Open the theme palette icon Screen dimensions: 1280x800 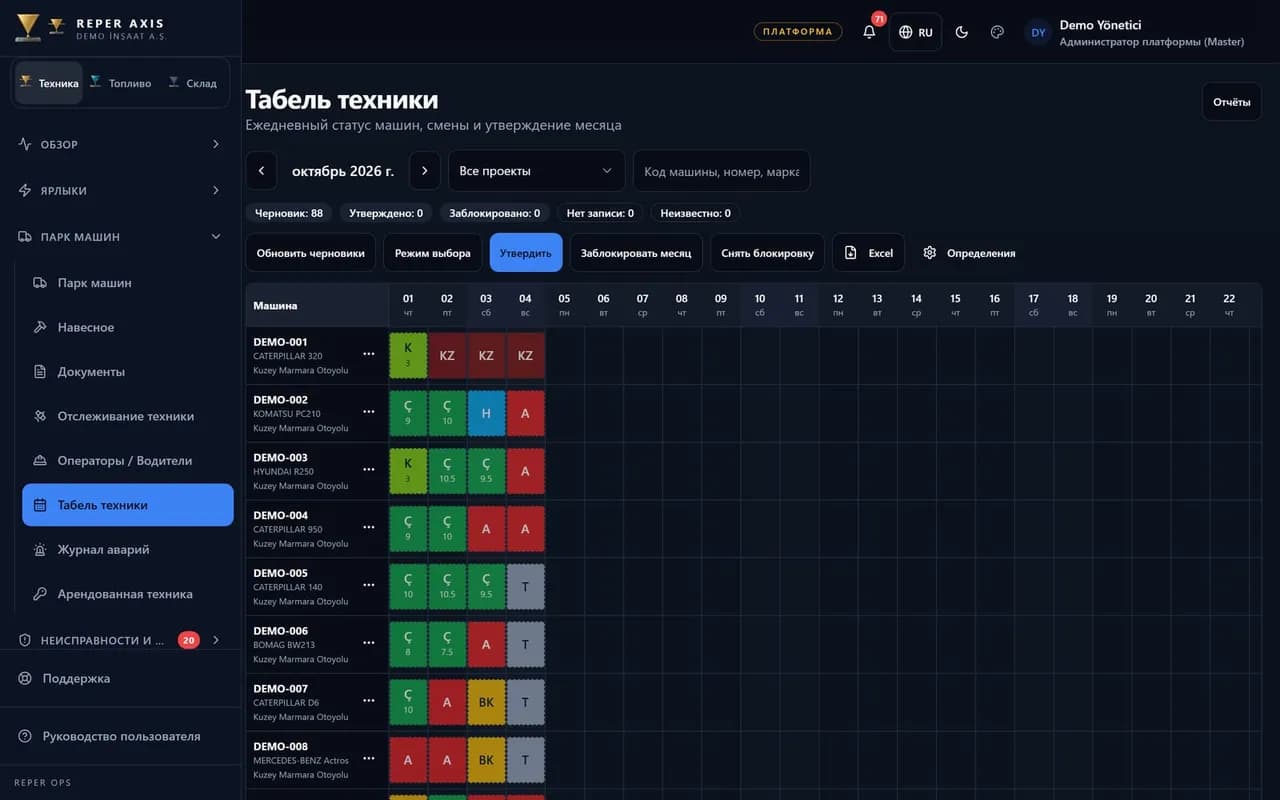click(997, 32)
